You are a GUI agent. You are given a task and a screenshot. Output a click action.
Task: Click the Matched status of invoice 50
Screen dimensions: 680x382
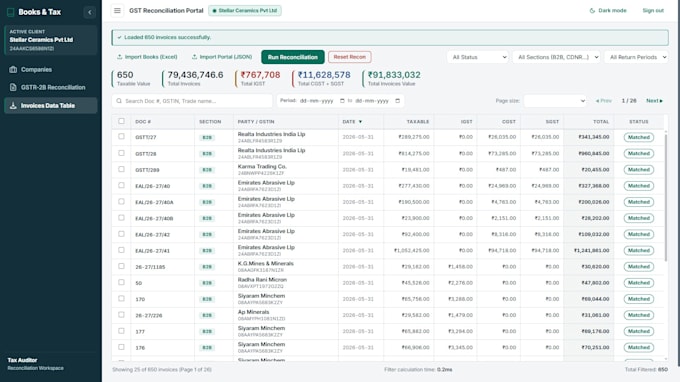[x=639, y=283]
